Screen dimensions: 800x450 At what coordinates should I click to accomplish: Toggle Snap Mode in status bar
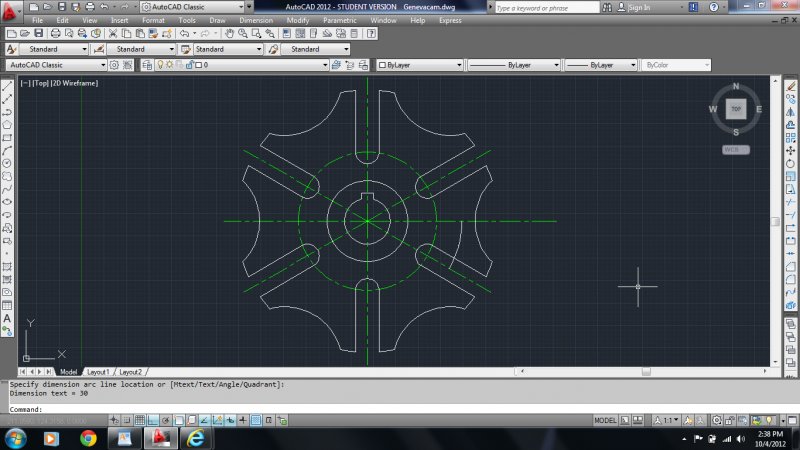127,420
